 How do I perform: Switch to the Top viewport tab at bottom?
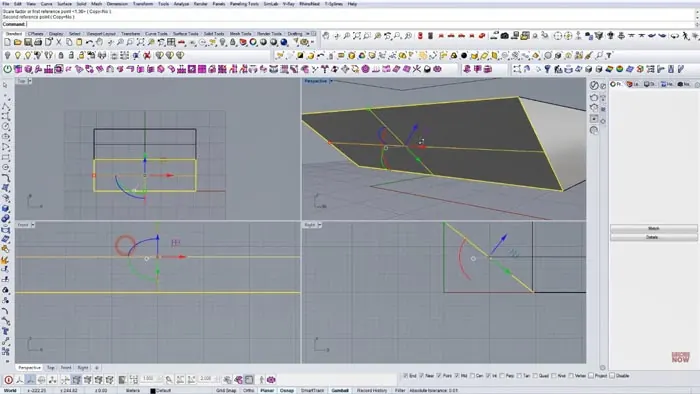50,368
